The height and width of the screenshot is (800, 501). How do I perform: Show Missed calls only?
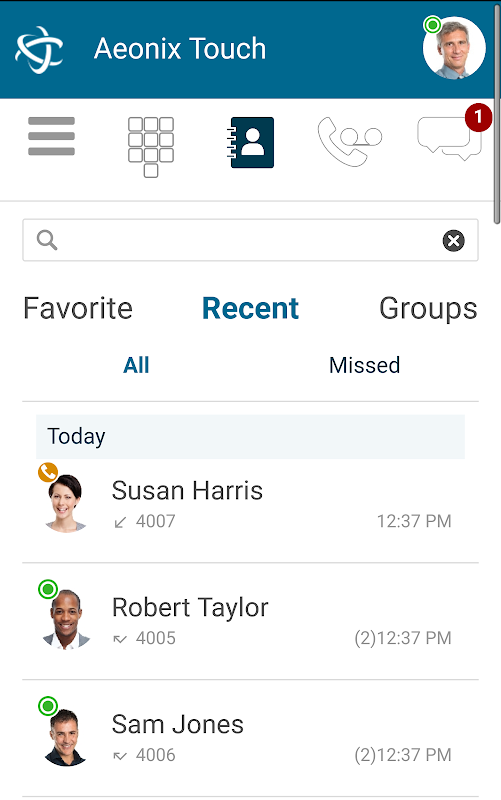point(364,365)
